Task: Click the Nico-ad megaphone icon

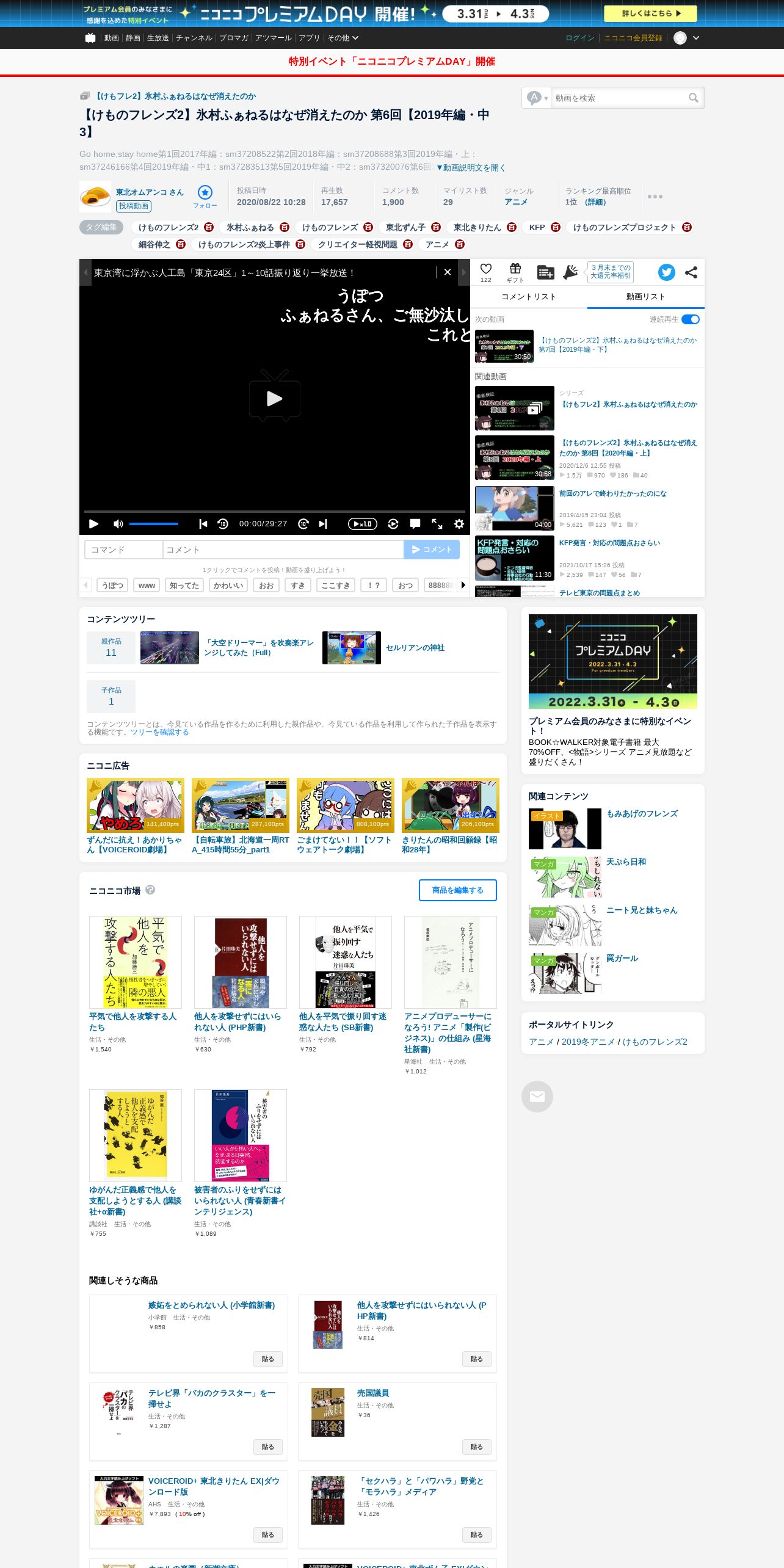Action: [x=570, y=272]
